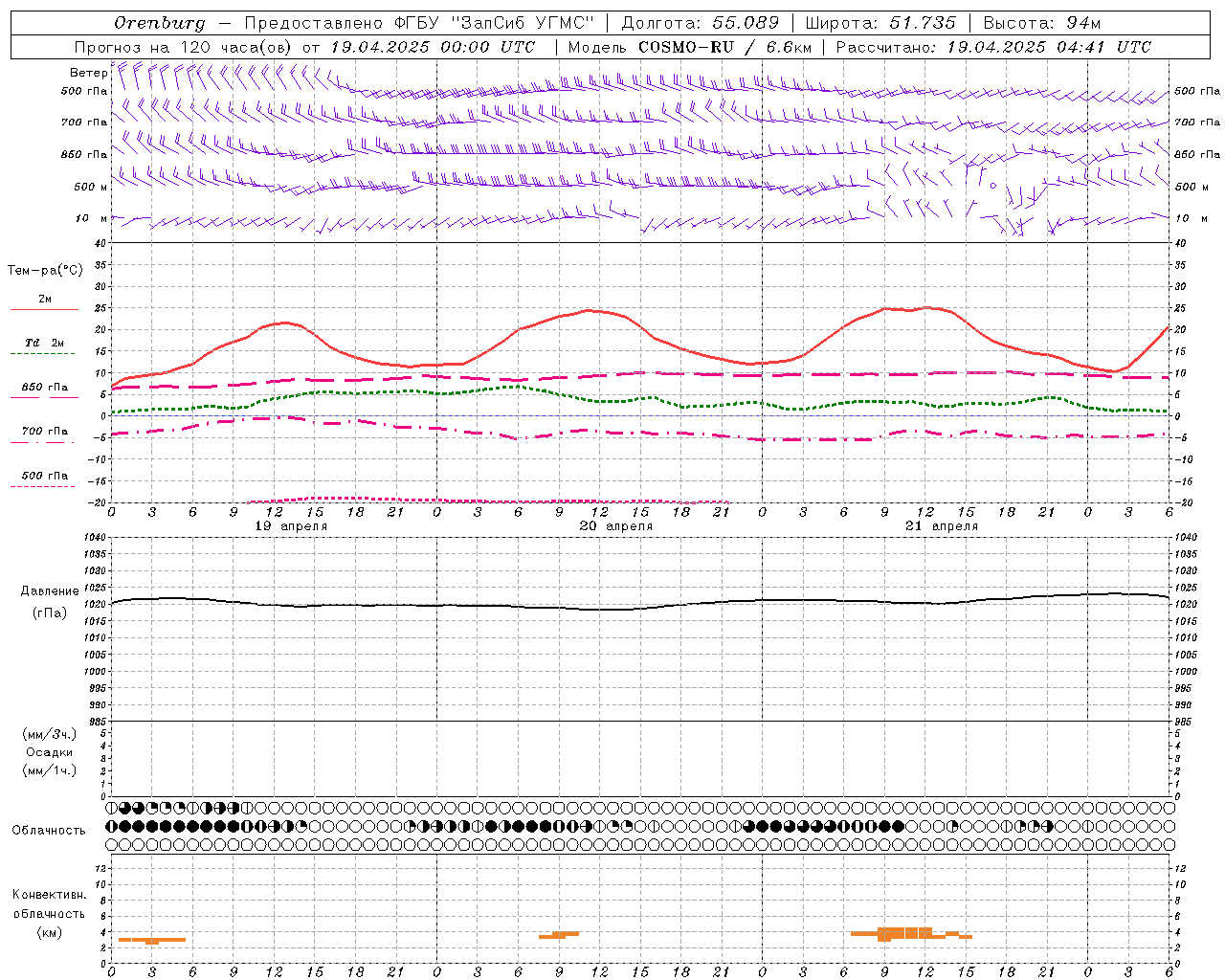The image size is (1225, 980).
Task: Select the Высота: 94м header entry
Action: coord(1042,23)
